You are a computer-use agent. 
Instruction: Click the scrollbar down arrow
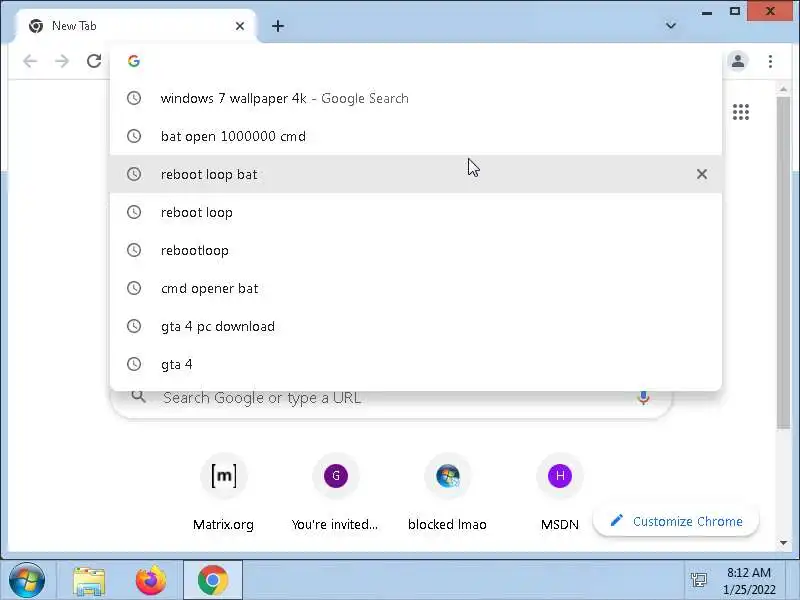783,543
